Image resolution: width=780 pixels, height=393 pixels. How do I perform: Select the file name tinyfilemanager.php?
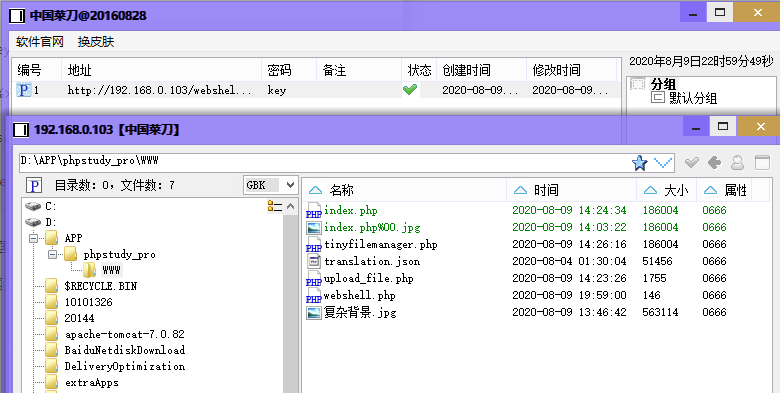[381, 244]
